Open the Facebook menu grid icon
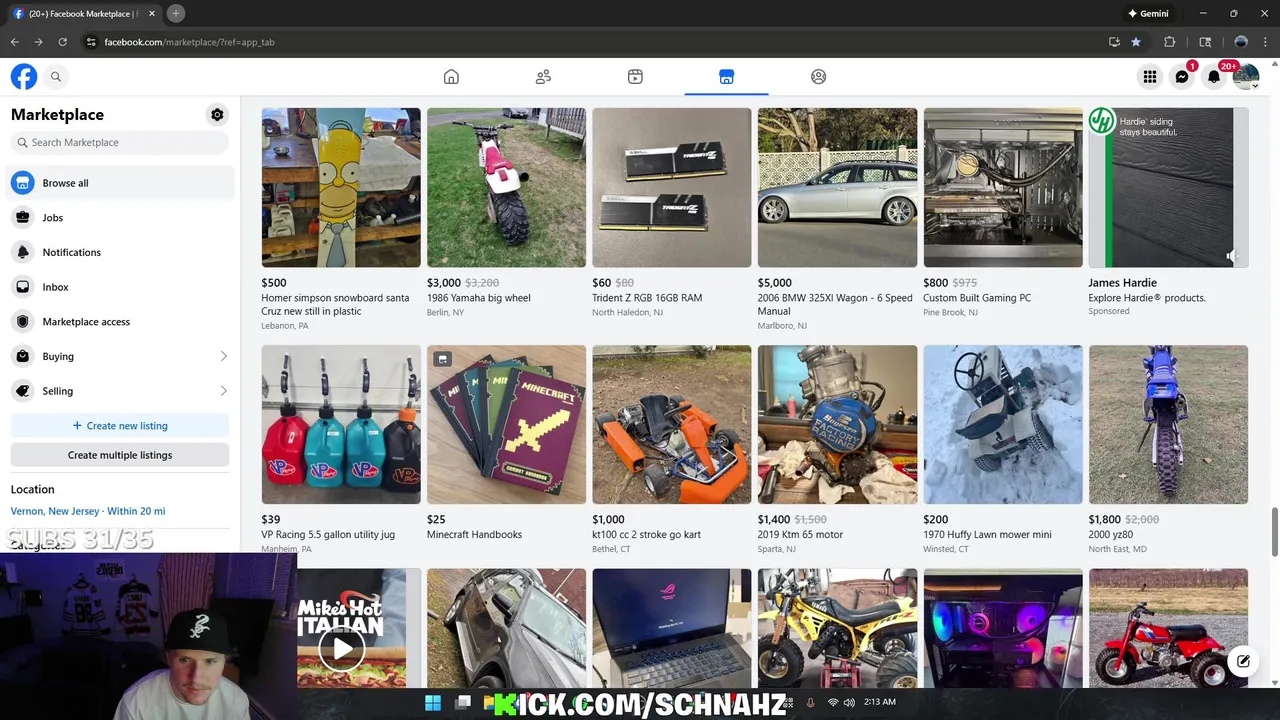This screenshot has height=720, width=1280. coord(1150,76)
